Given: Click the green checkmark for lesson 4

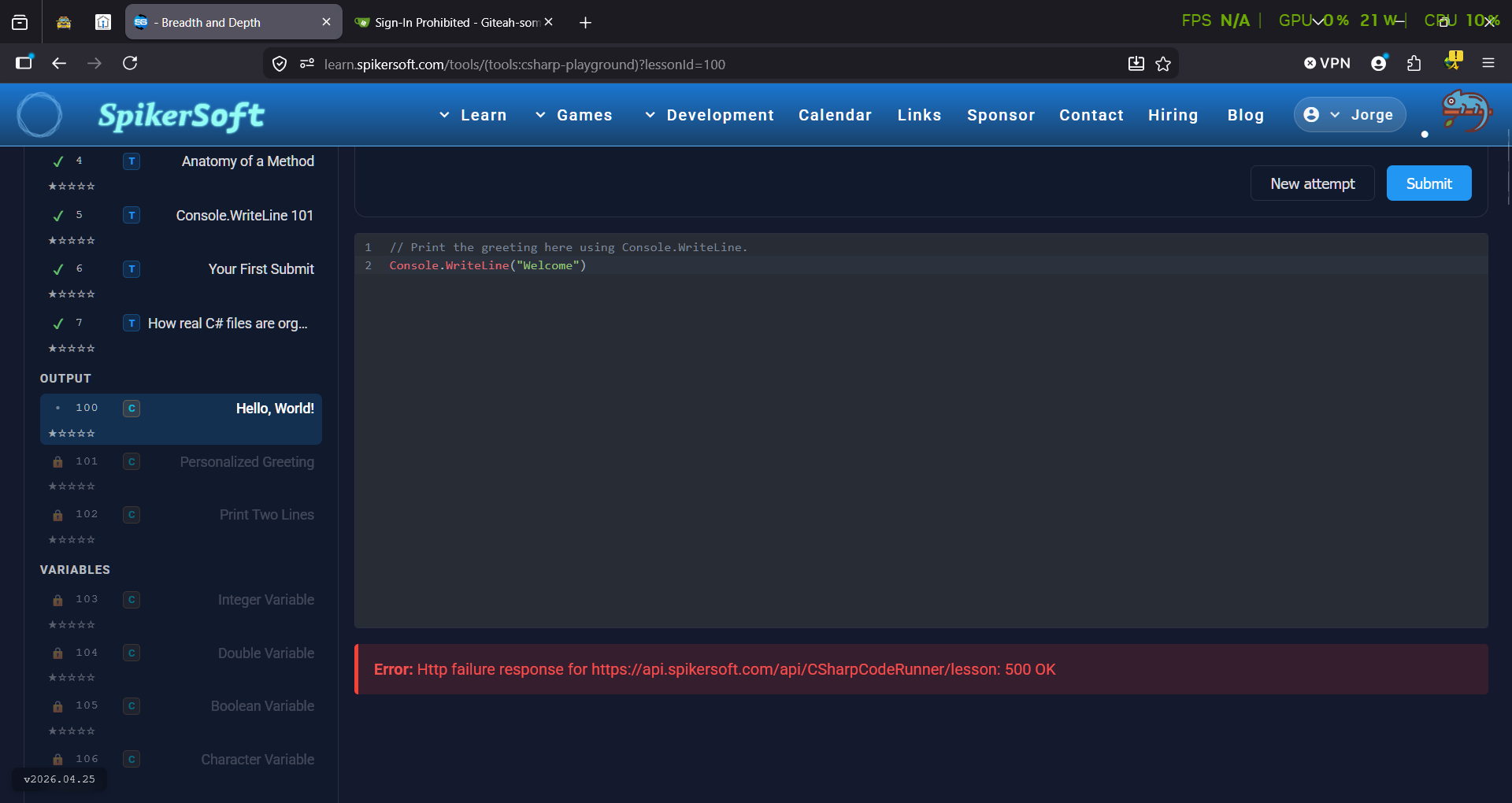Looking at the screenshot, I should click(57, 161).
